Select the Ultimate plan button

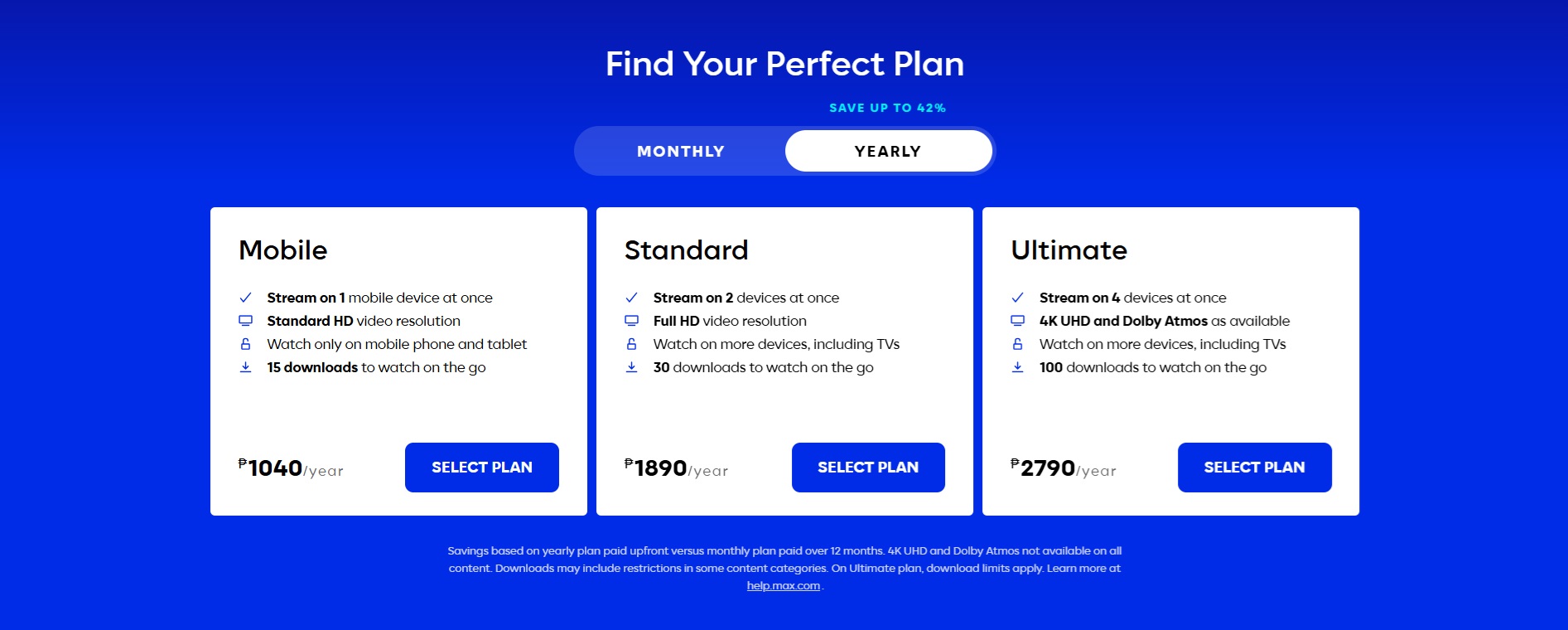[x=1254, y=468]
